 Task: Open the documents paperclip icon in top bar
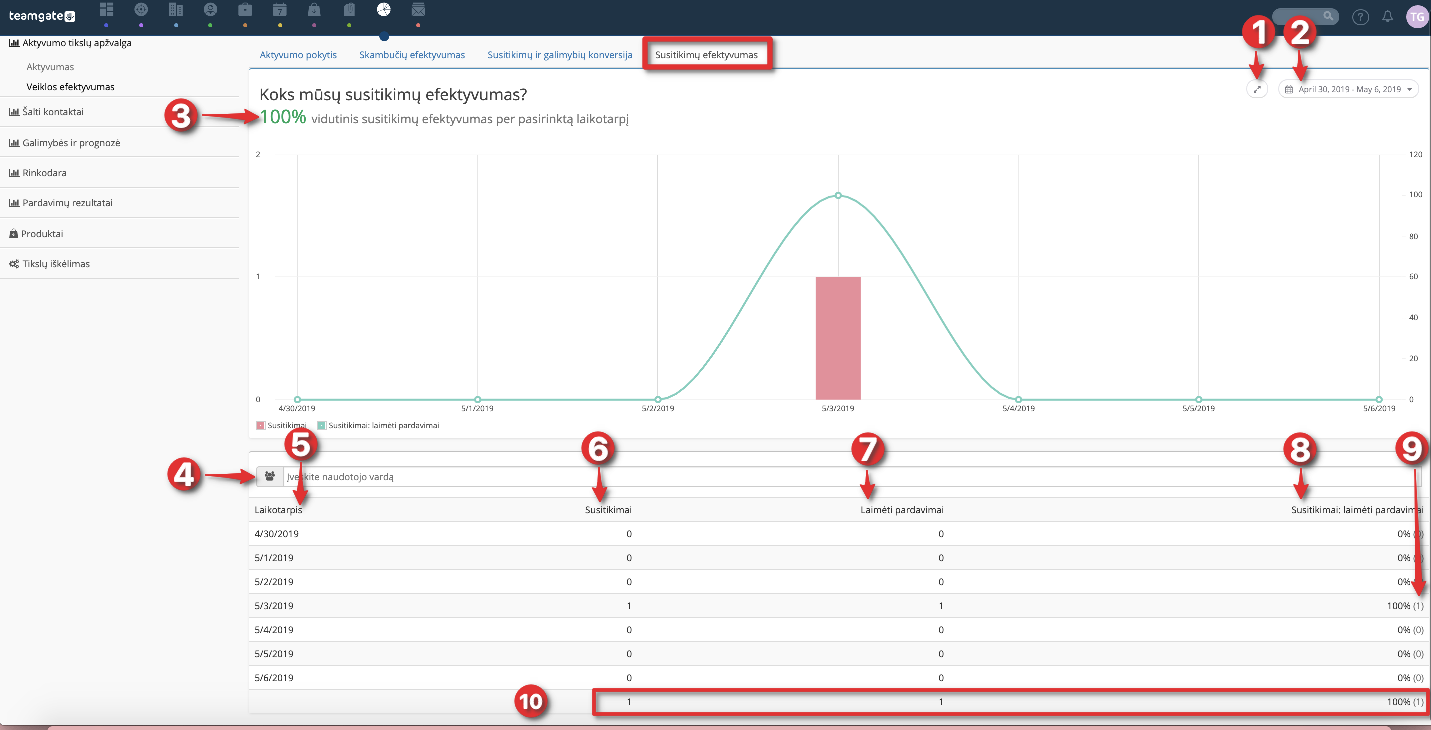pos(349,9)
